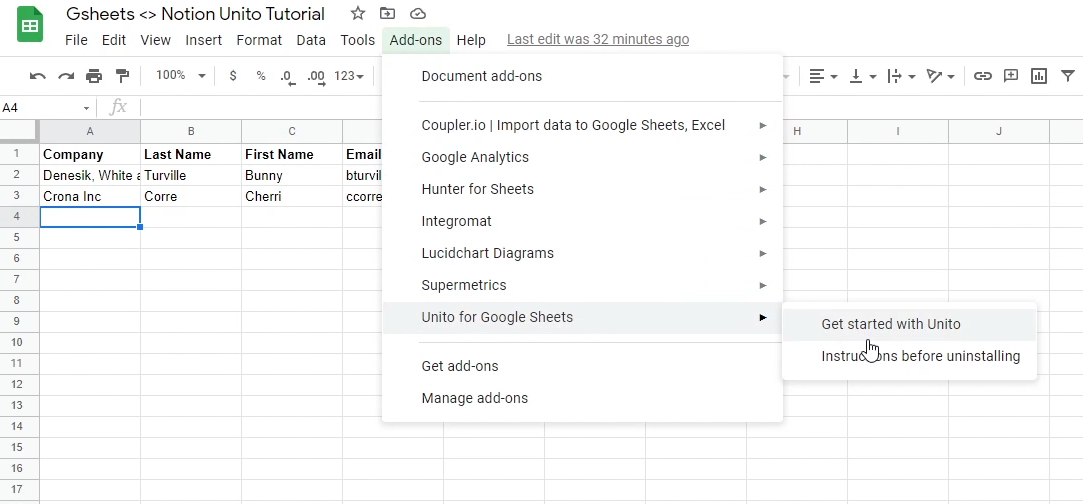Format as percent icon
The image size is (1083, 504).
pos(261,76)
